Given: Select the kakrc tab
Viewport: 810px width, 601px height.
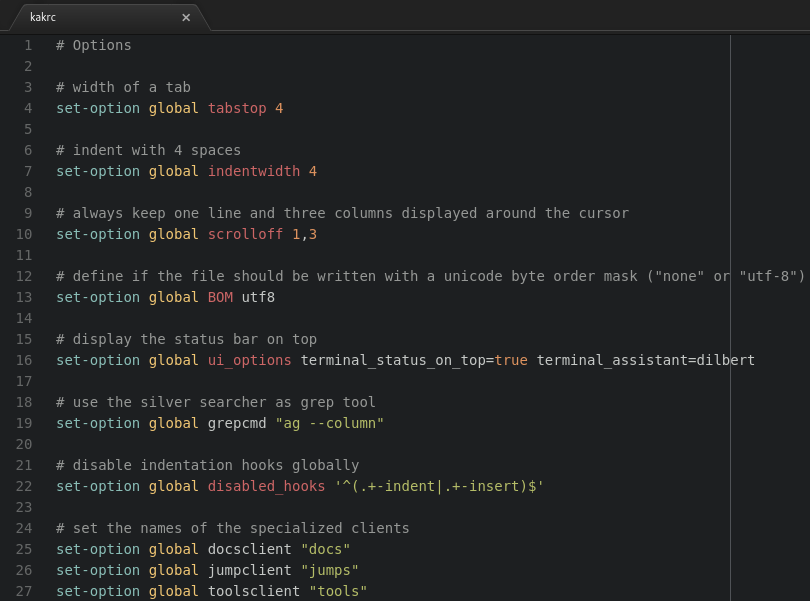Looking at the screenshot, I should click(110, 17).
